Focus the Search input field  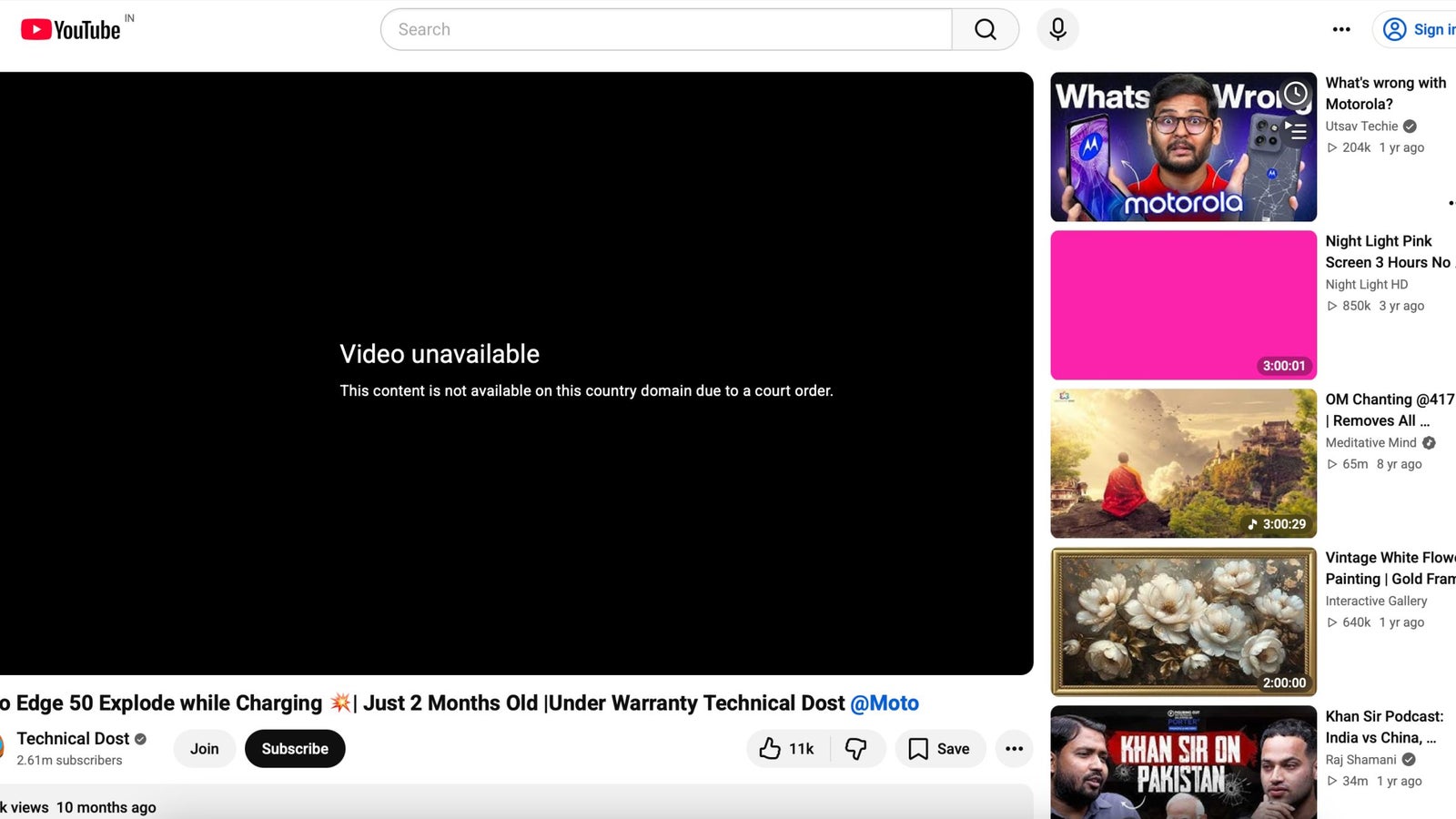click(x=666, y=29)
